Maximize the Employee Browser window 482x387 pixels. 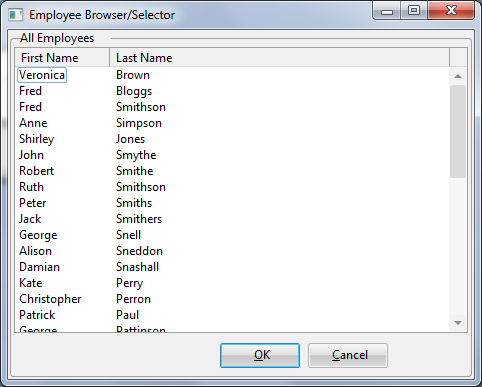click(414, 11)
